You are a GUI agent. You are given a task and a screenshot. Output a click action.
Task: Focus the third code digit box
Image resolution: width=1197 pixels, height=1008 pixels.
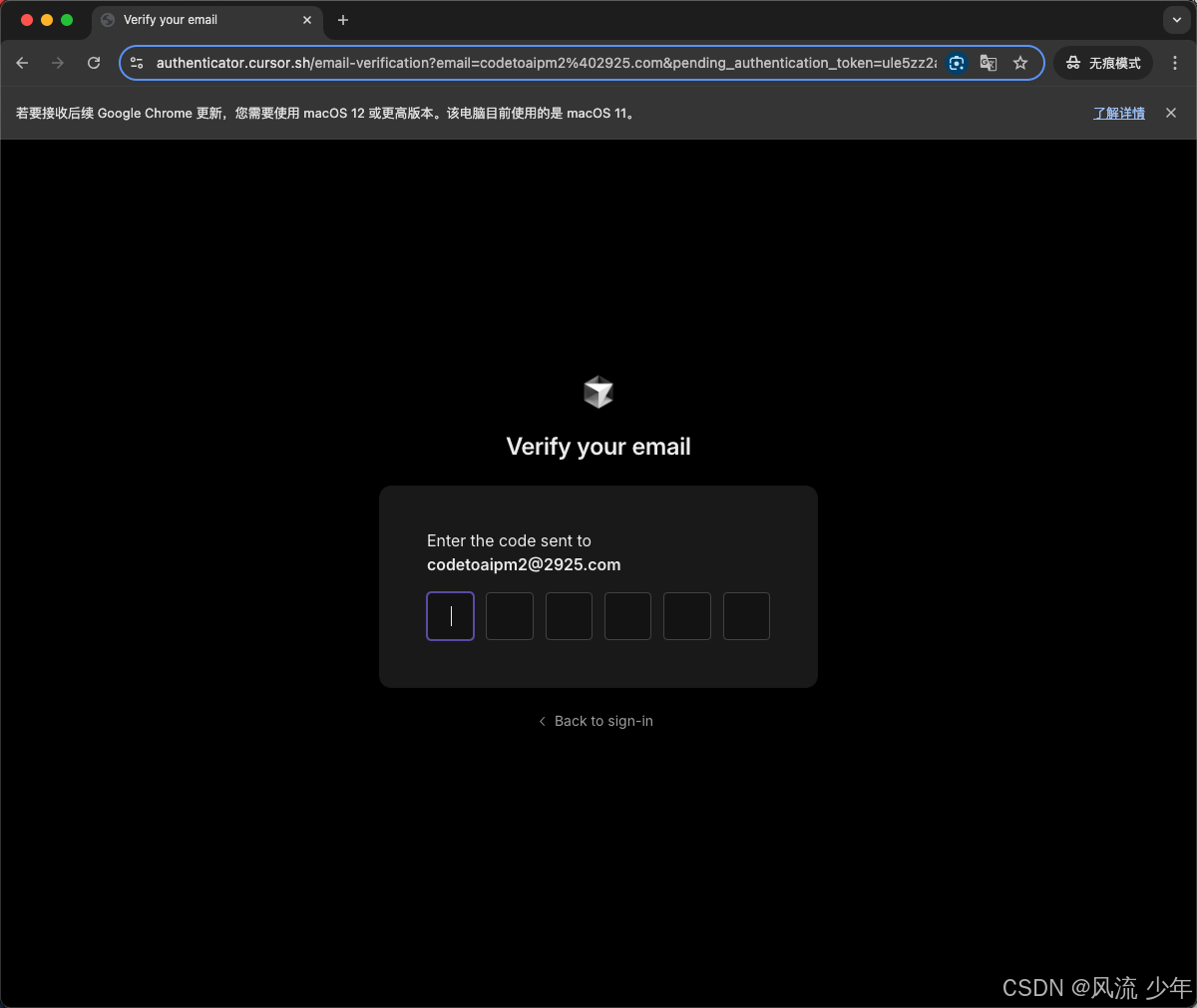(x=569, y=616)
